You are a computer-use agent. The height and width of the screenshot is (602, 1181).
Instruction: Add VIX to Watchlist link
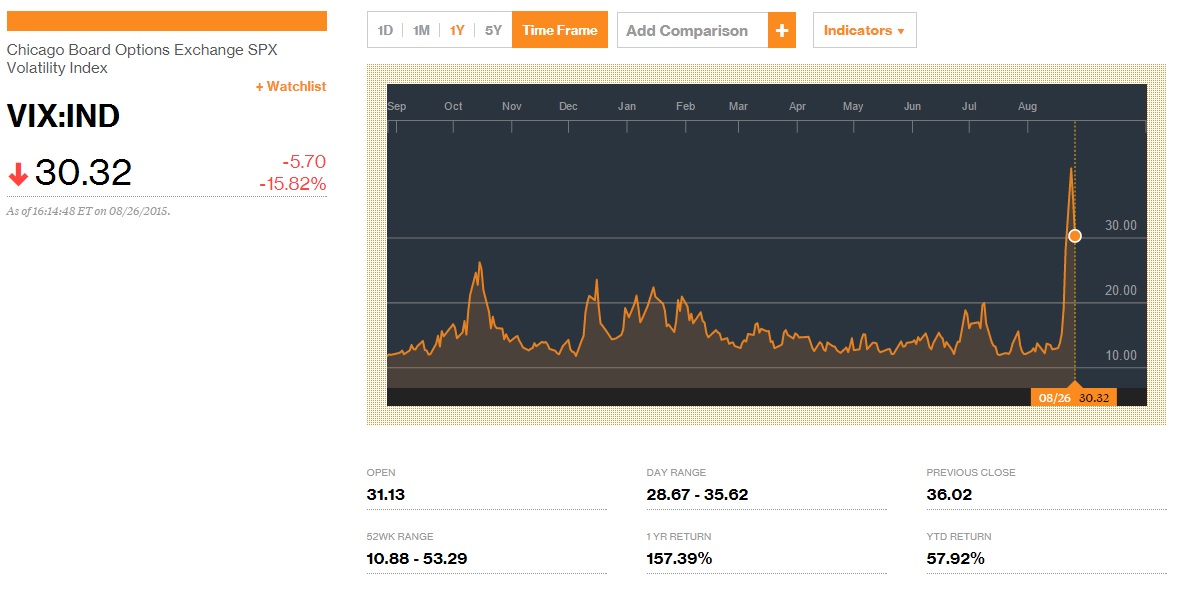tap(291, 87)
